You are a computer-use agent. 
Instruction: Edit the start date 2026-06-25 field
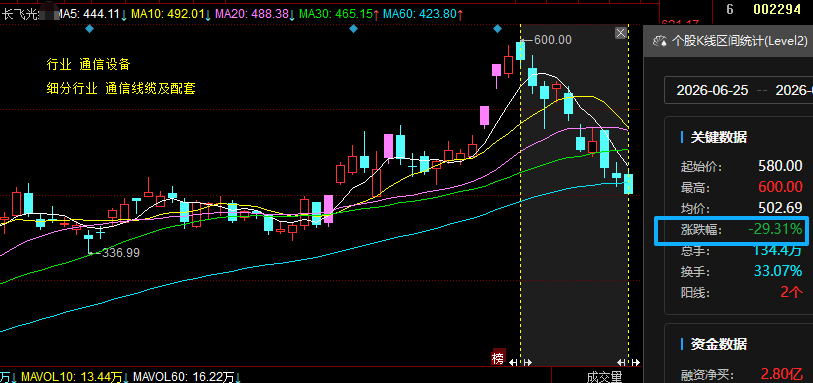(x=712, y=90)
